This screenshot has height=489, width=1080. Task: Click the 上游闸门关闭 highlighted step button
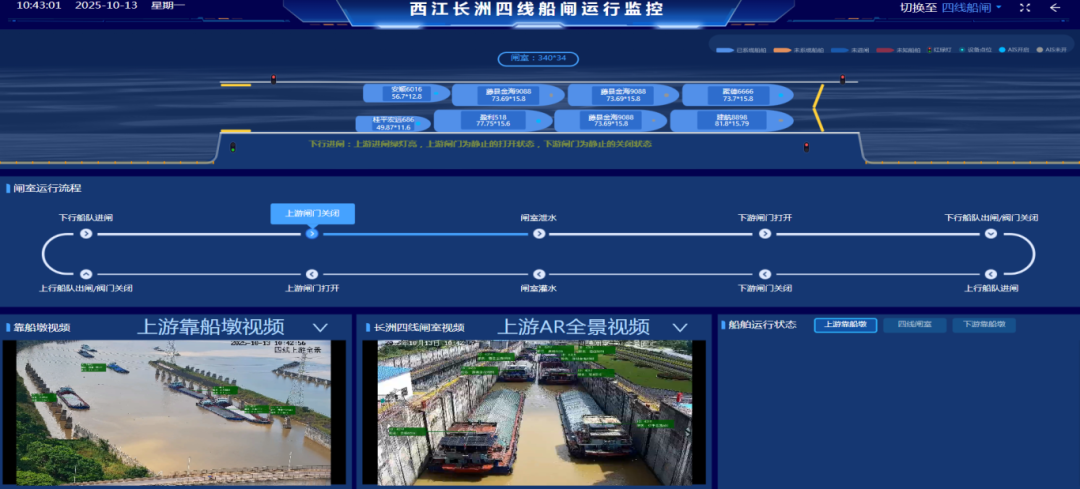[x=312, y=213]
